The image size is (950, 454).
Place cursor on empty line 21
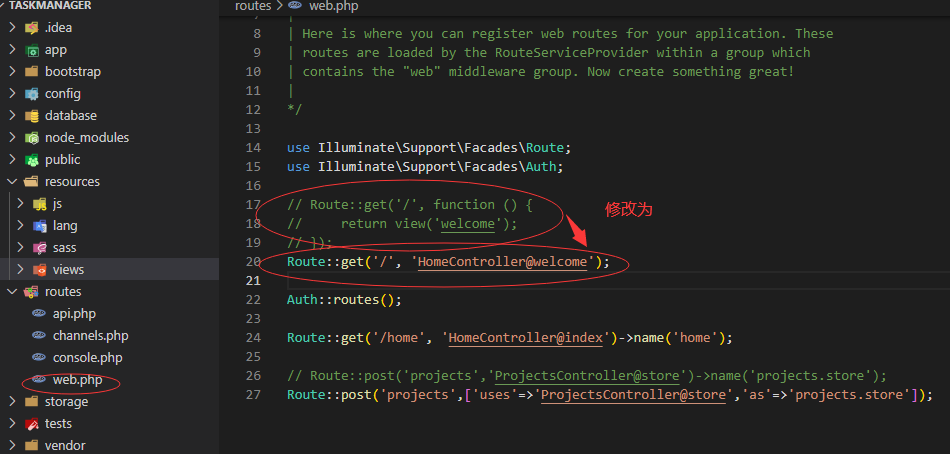(618, 281)
